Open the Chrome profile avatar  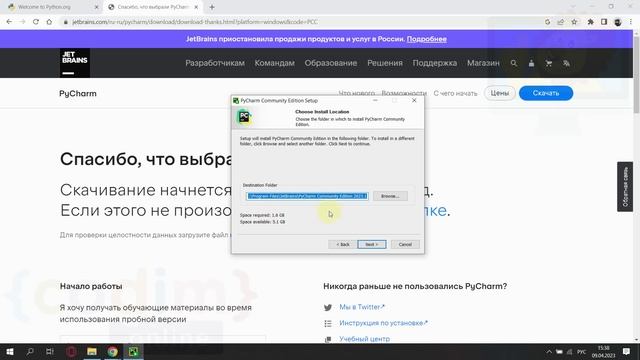coord(618,22)
